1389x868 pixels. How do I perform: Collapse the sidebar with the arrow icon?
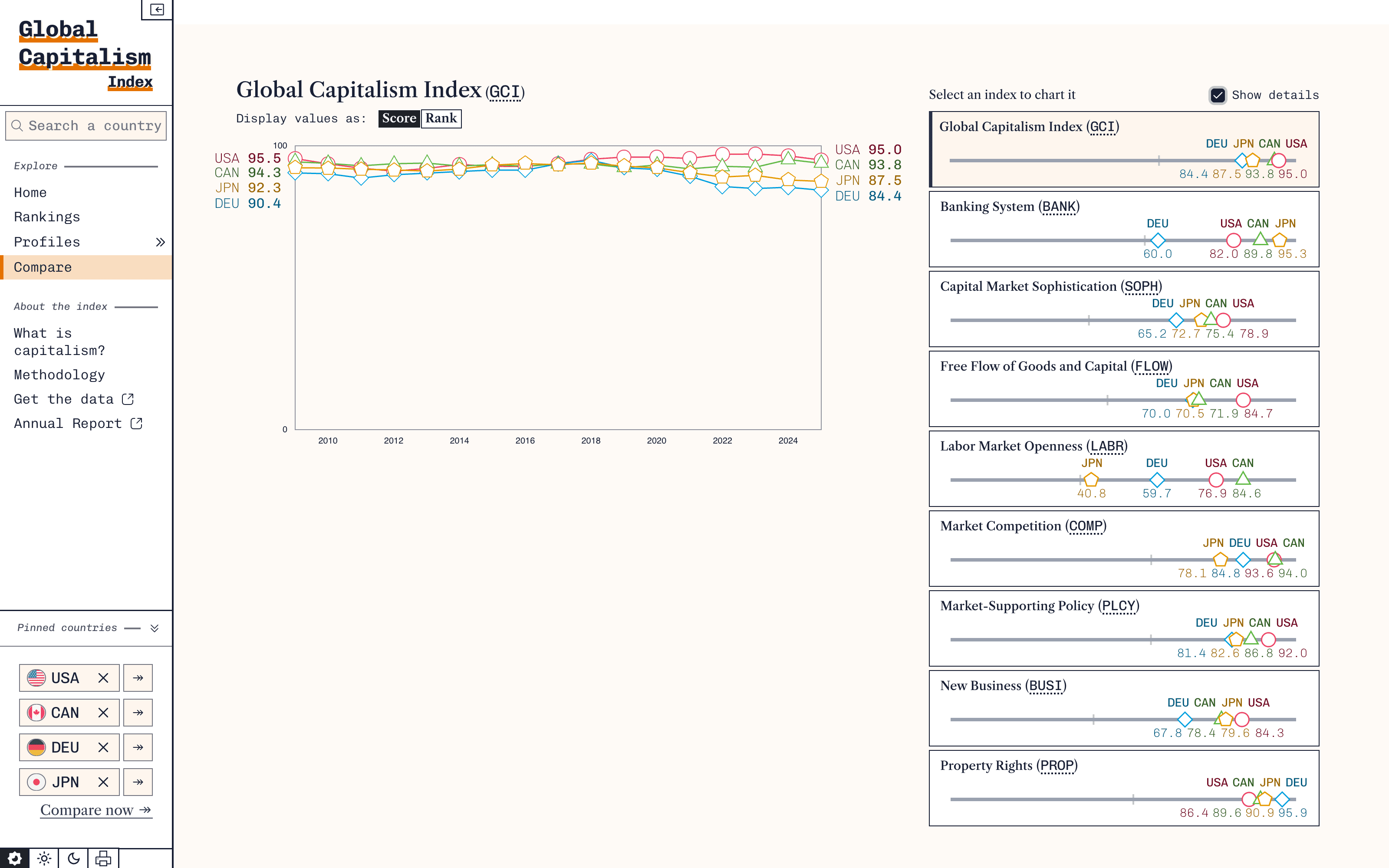click(x=157, y=10)
